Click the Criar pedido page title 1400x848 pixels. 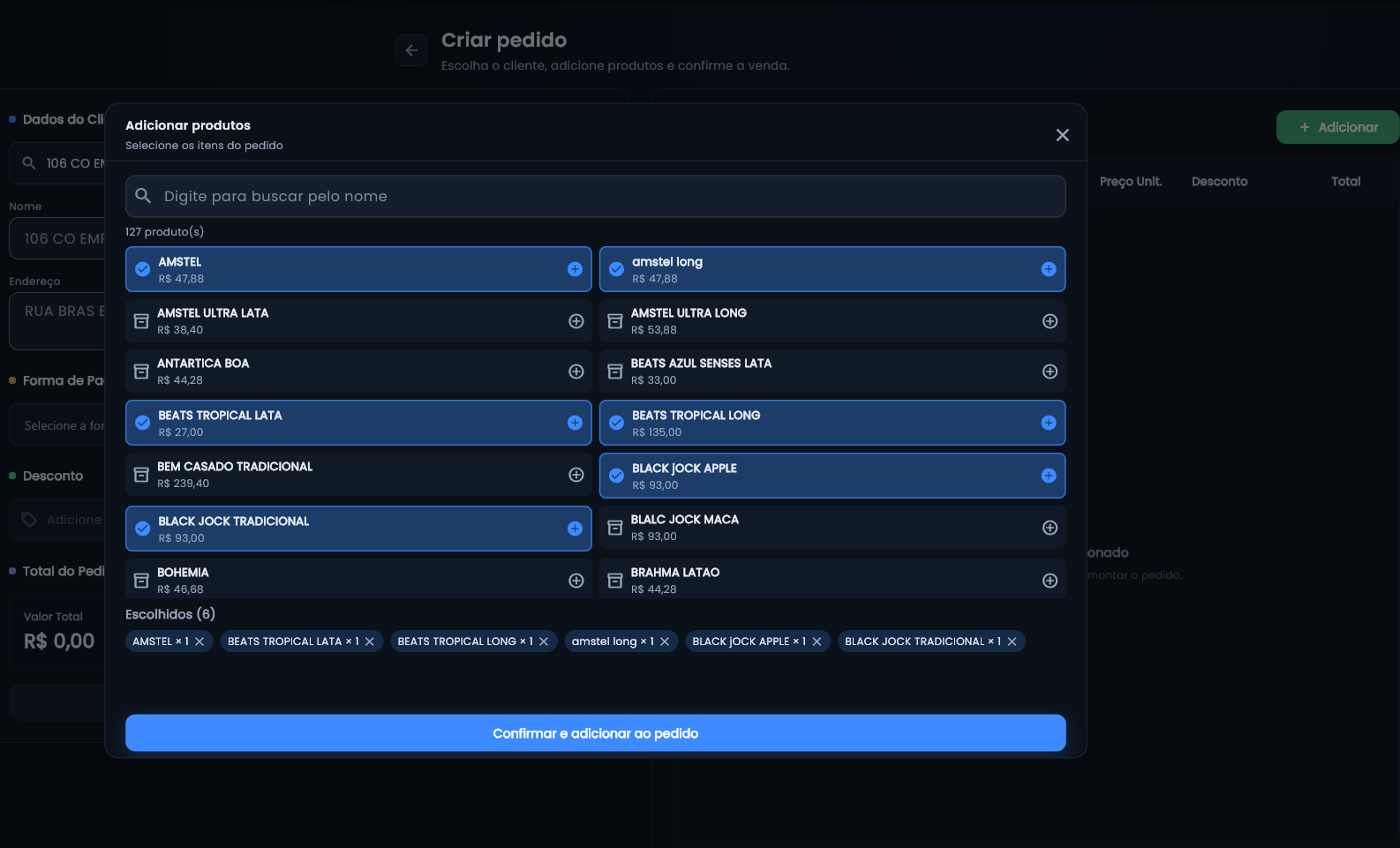pos(504,40)
